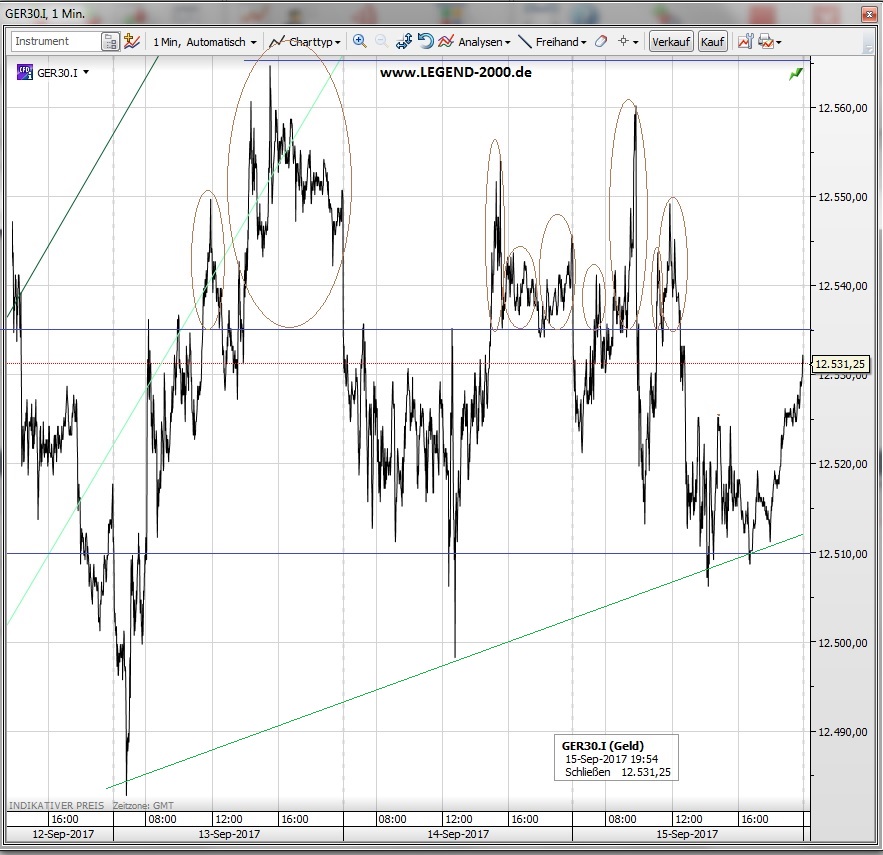Expand the Freihand drawing tool dropdown
Image resolution: width=883 pixels, height=855 pixels.
coord(553,42)
